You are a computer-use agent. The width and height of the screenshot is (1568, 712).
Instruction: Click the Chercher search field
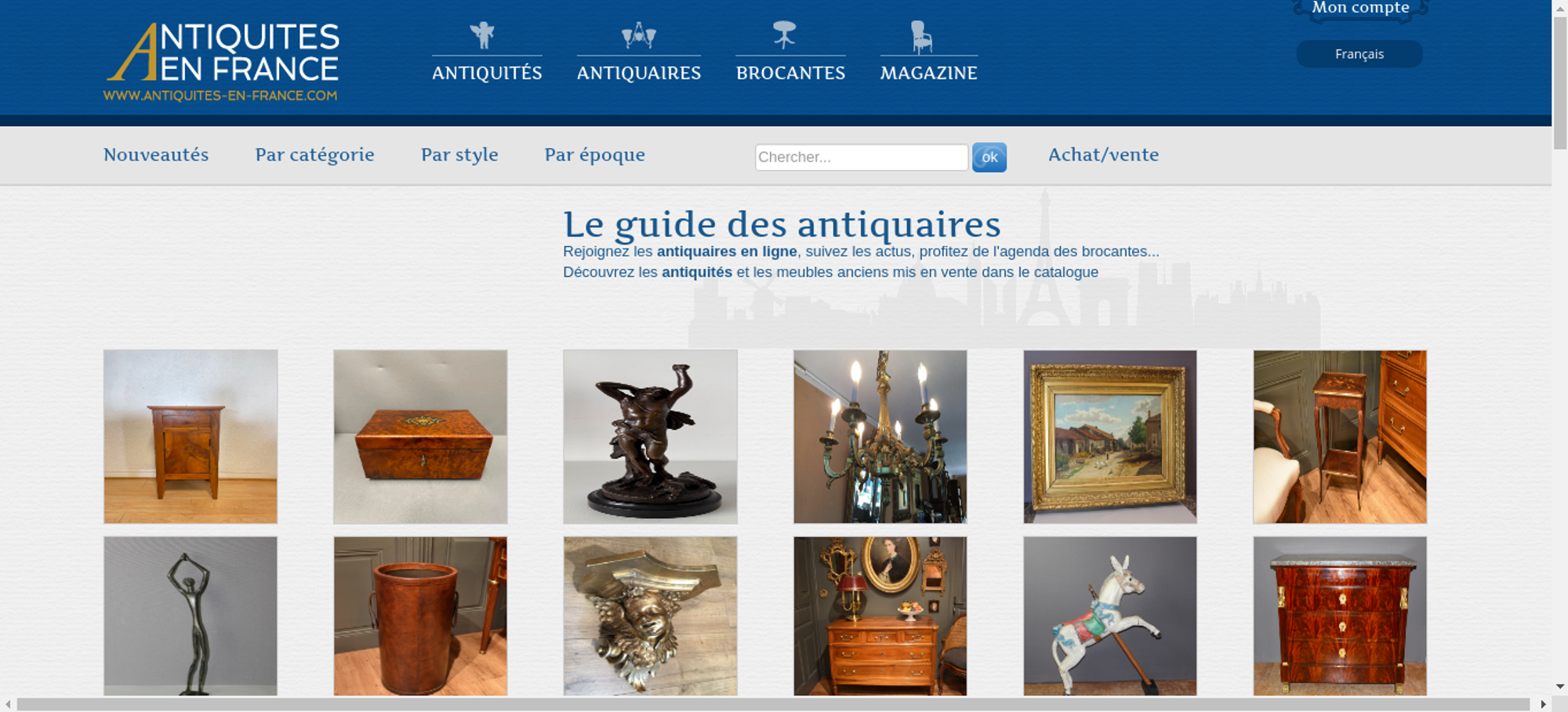[x=862, y=157]
